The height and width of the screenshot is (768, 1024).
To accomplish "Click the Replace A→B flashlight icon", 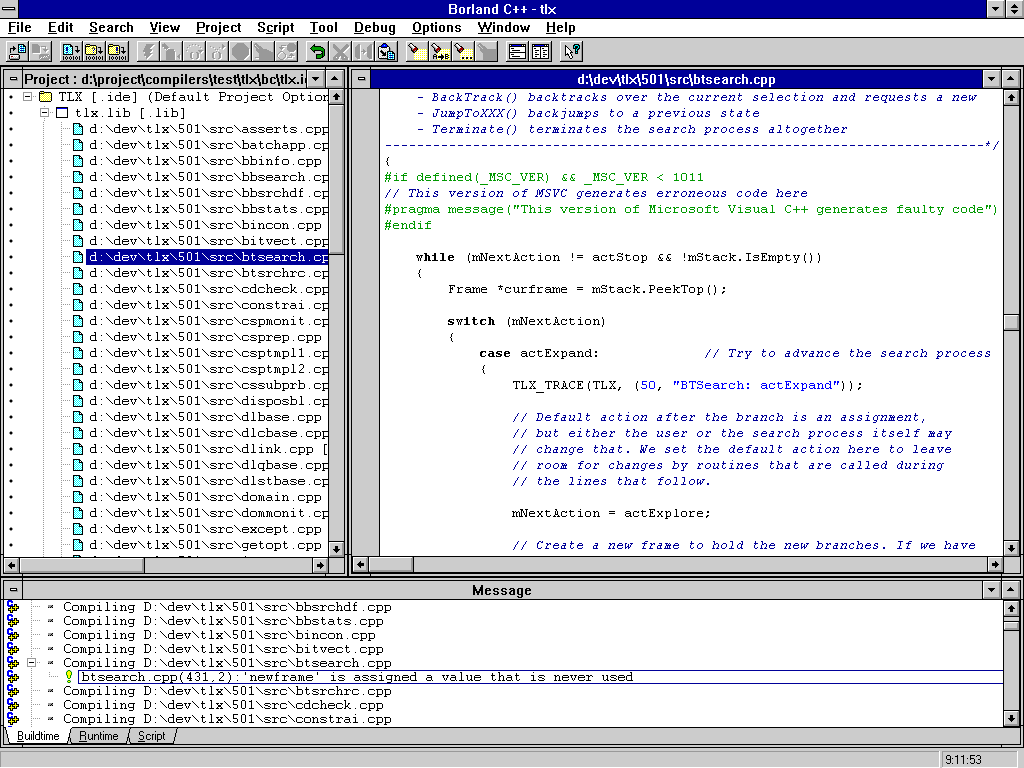I will click(x=440, y=52).
